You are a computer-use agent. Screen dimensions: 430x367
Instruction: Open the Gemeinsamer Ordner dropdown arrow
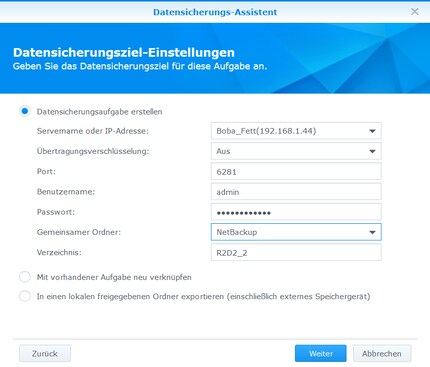372,232
